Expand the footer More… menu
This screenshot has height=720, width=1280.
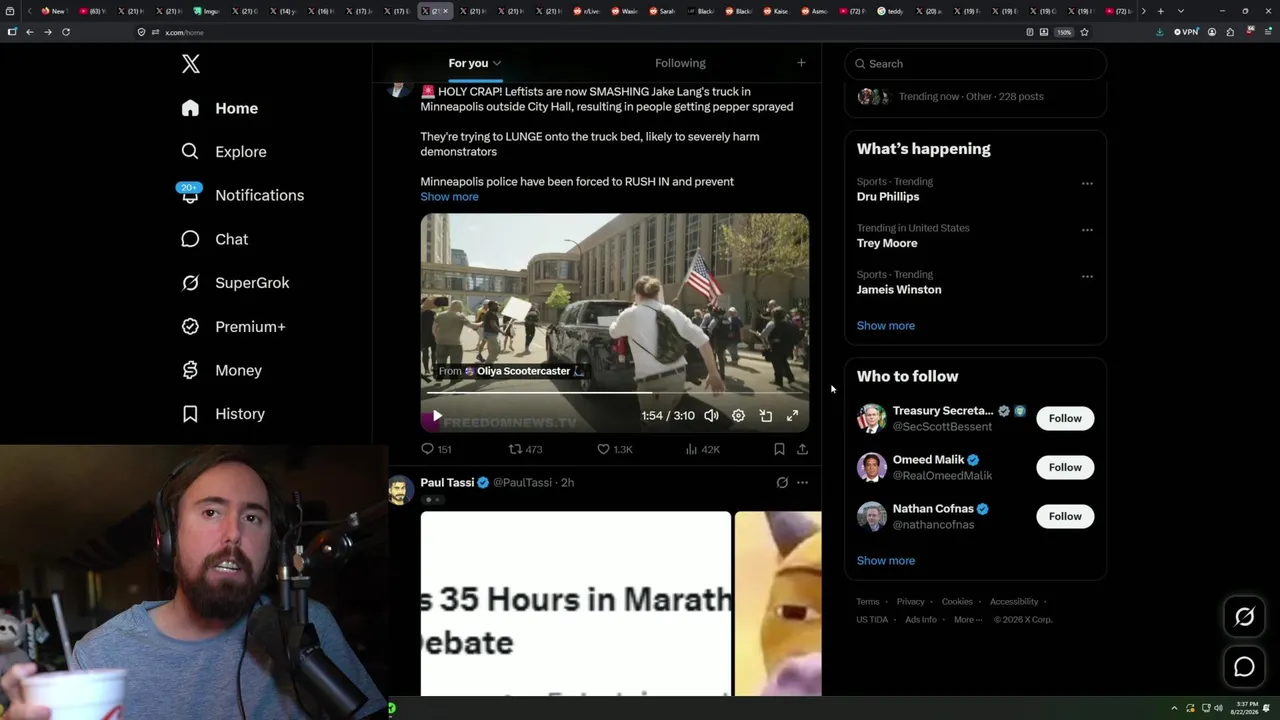(x=966, y=620)
